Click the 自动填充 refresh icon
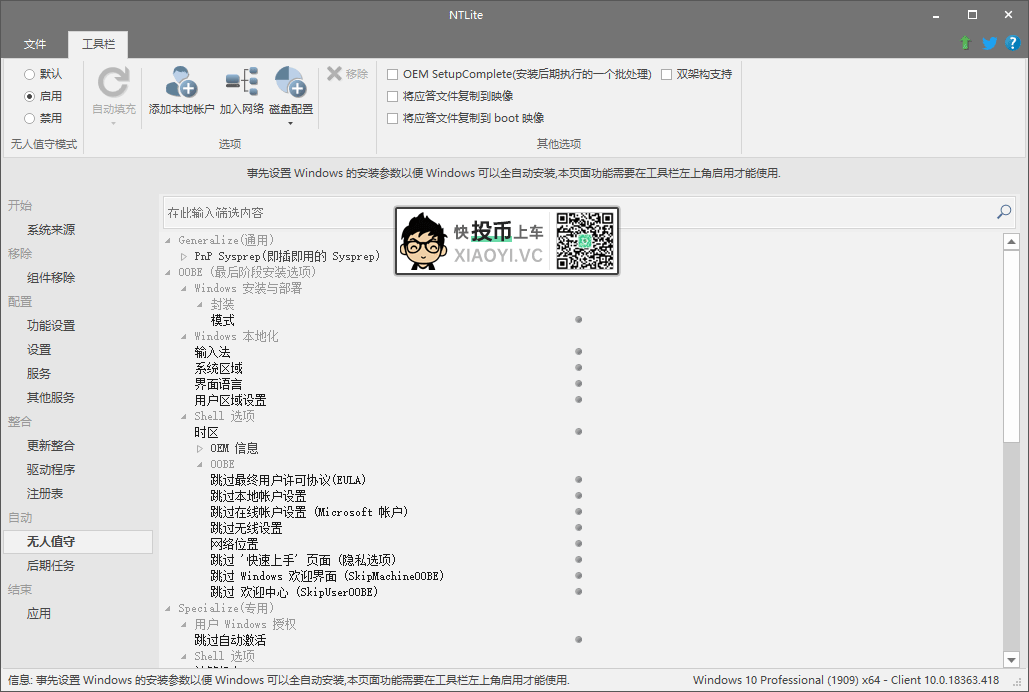The height and width of the screenshot is (692, 1029). coord(113,83)
